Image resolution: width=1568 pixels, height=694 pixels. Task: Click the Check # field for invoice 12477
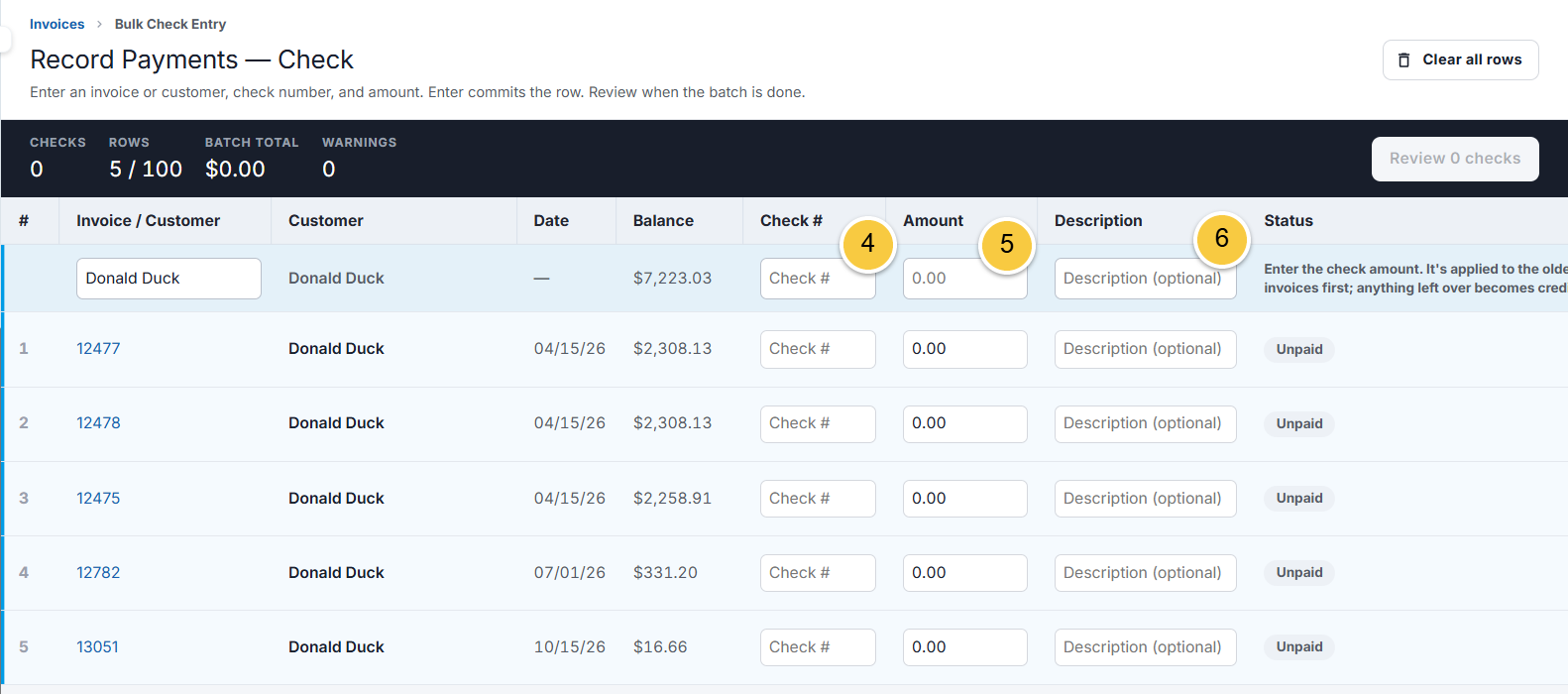(818, 349)
